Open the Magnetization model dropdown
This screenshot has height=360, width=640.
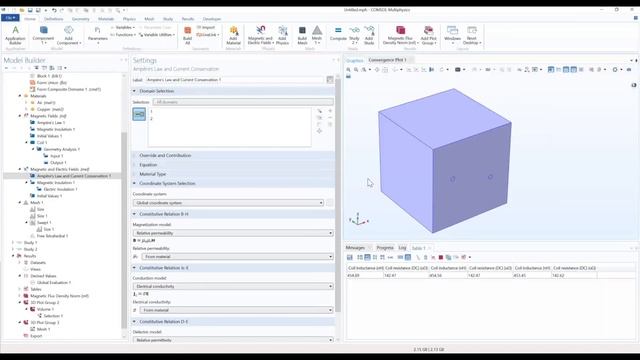pos(233,233)
